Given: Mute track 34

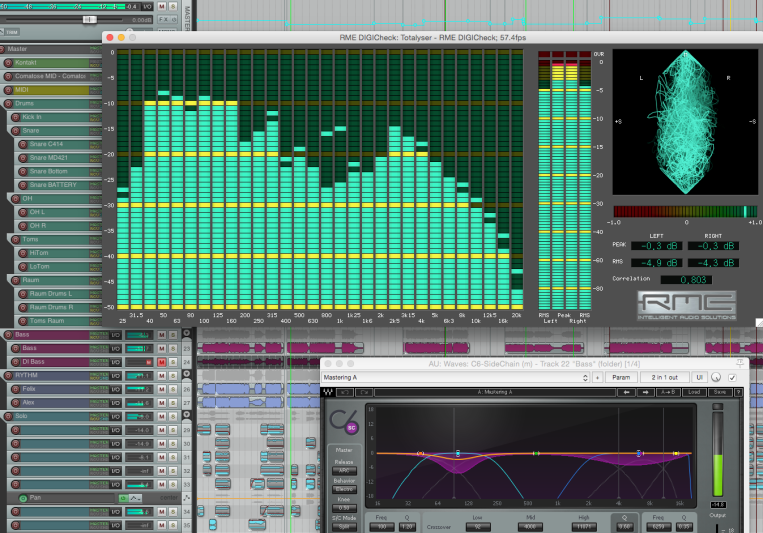Looking at the screenshot, I should point(162,512).
